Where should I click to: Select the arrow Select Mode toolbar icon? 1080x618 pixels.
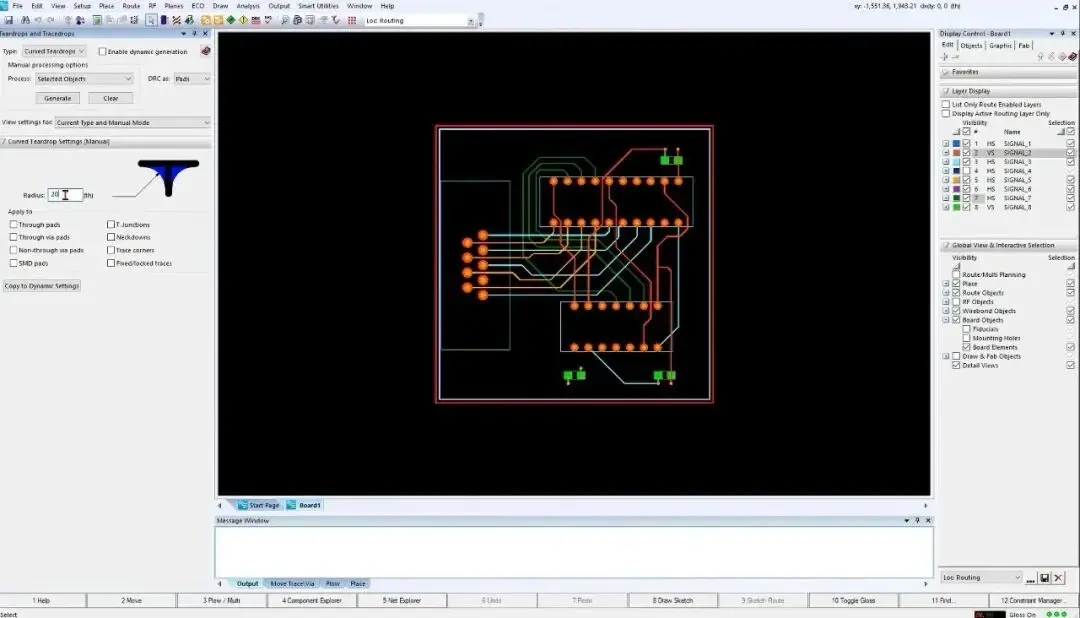151,21
